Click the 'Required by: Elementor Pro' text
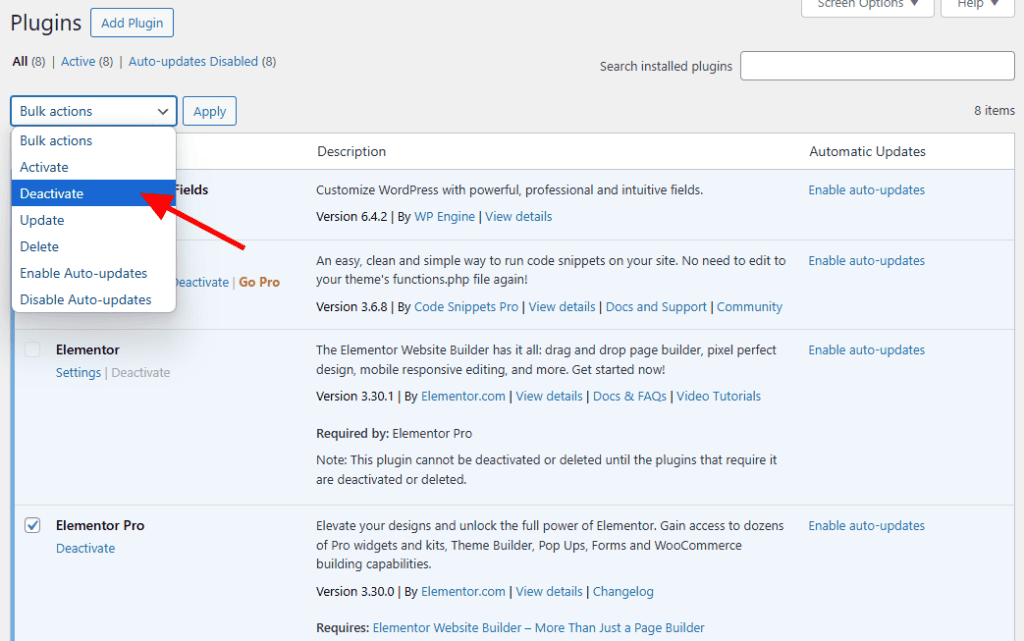 (x=394, y=433)
